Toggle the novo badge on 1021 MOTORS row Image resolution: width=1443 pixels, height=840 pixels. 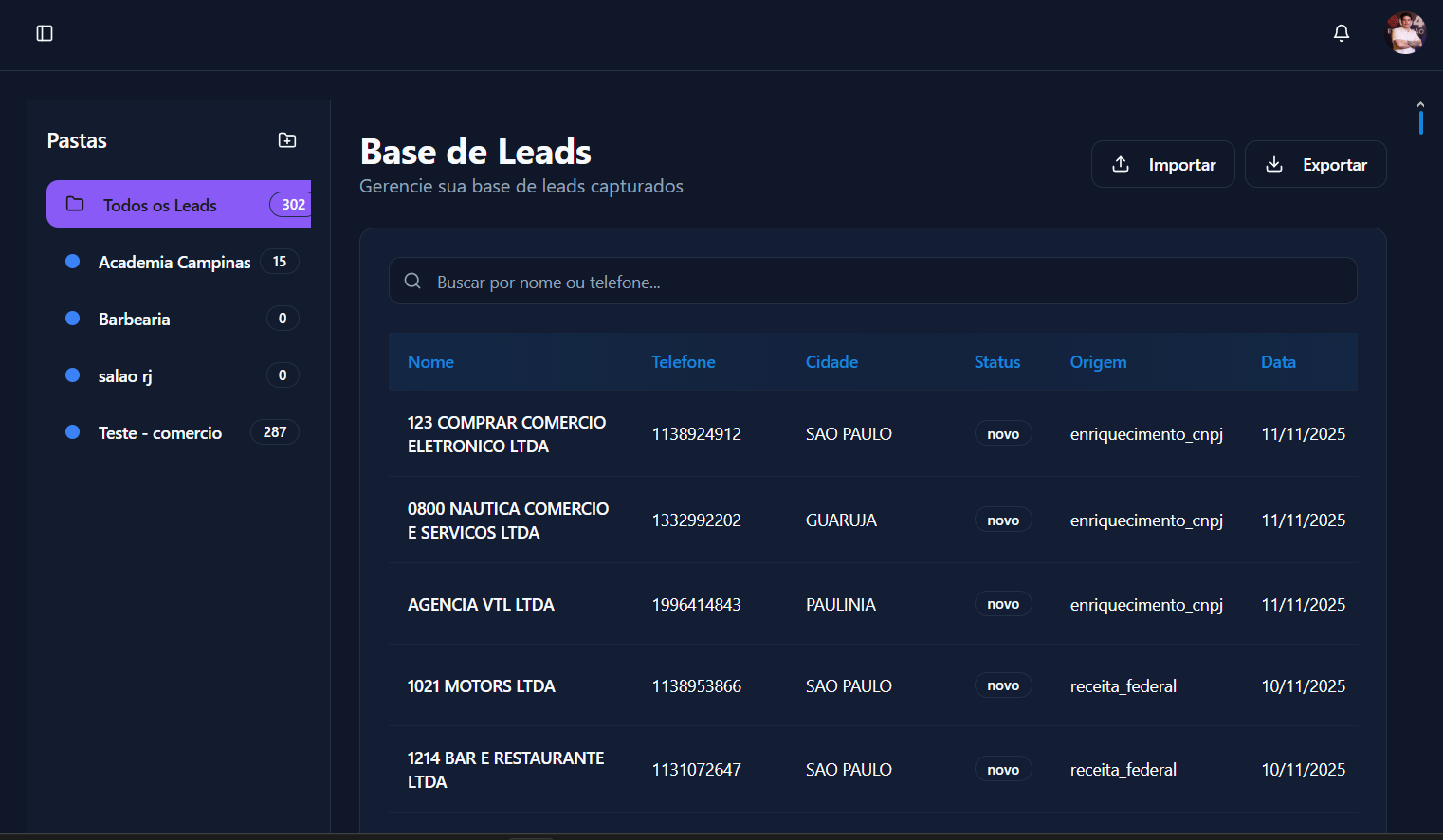1003,685
